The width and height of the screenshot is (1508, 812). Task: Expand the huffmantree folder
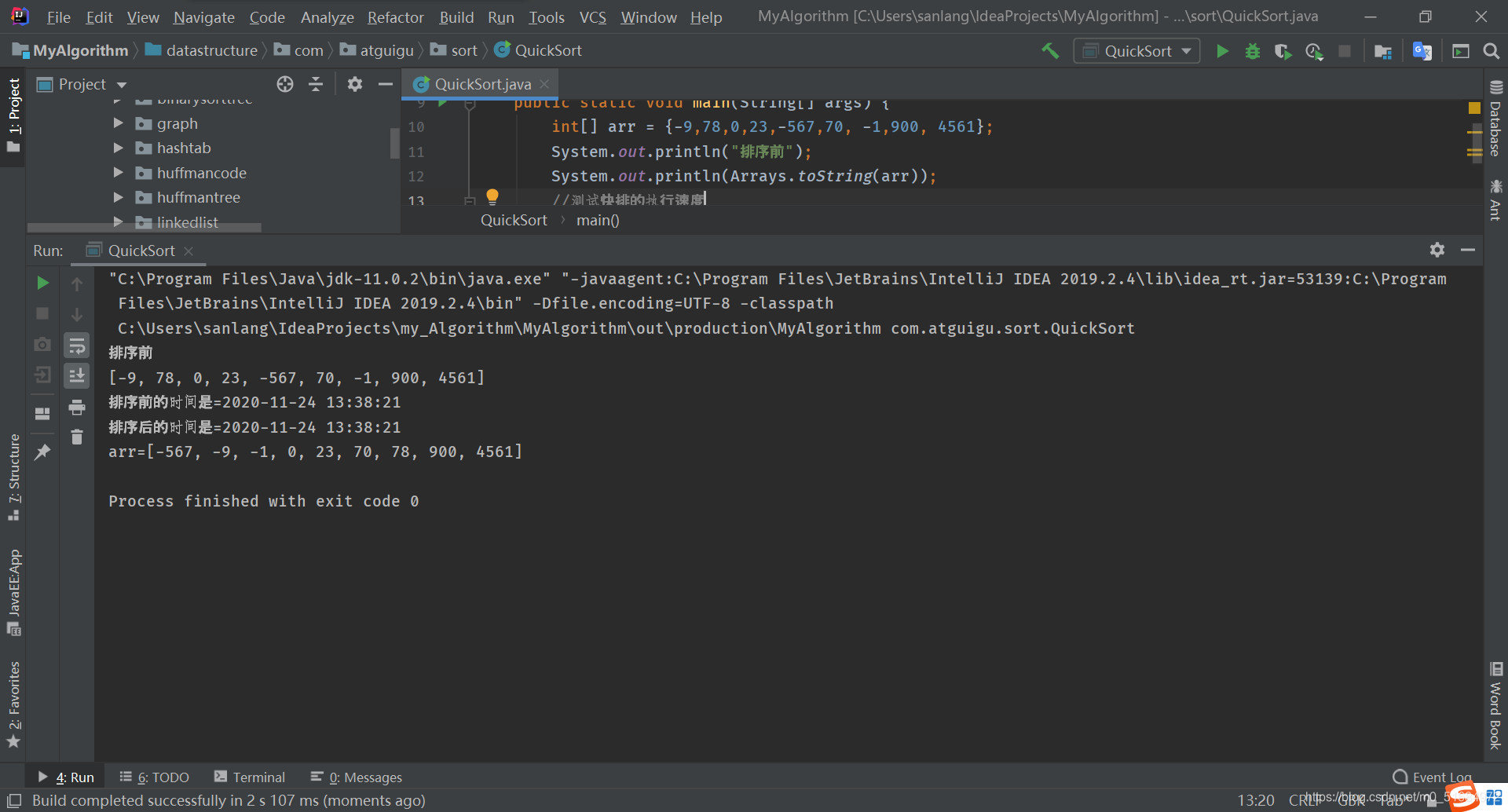pos(118,197)
